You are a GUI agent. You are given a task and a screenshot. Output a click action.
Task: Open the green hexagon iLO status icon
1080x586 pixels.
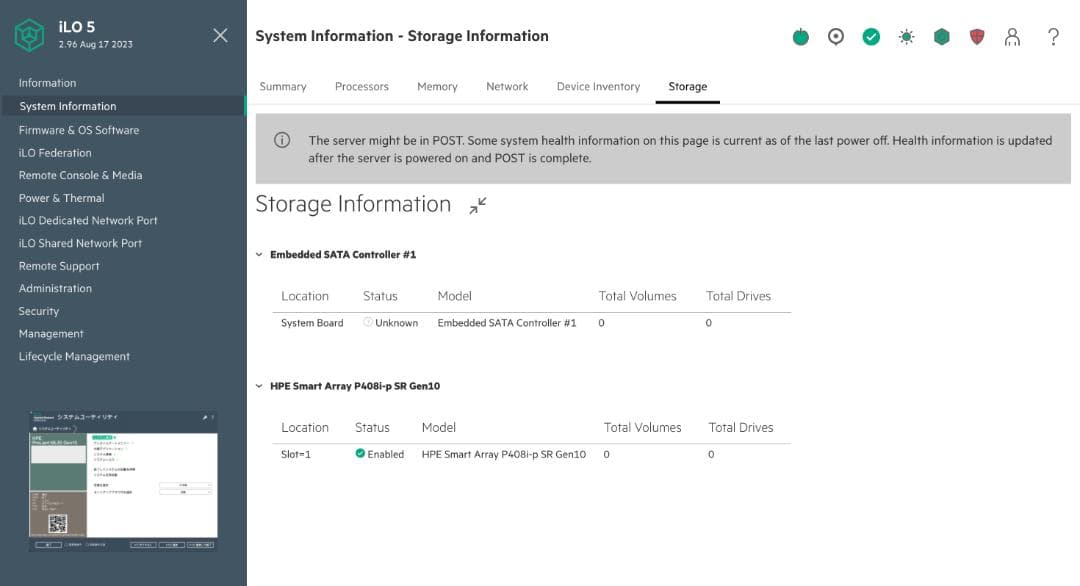(x=941, y=36)
